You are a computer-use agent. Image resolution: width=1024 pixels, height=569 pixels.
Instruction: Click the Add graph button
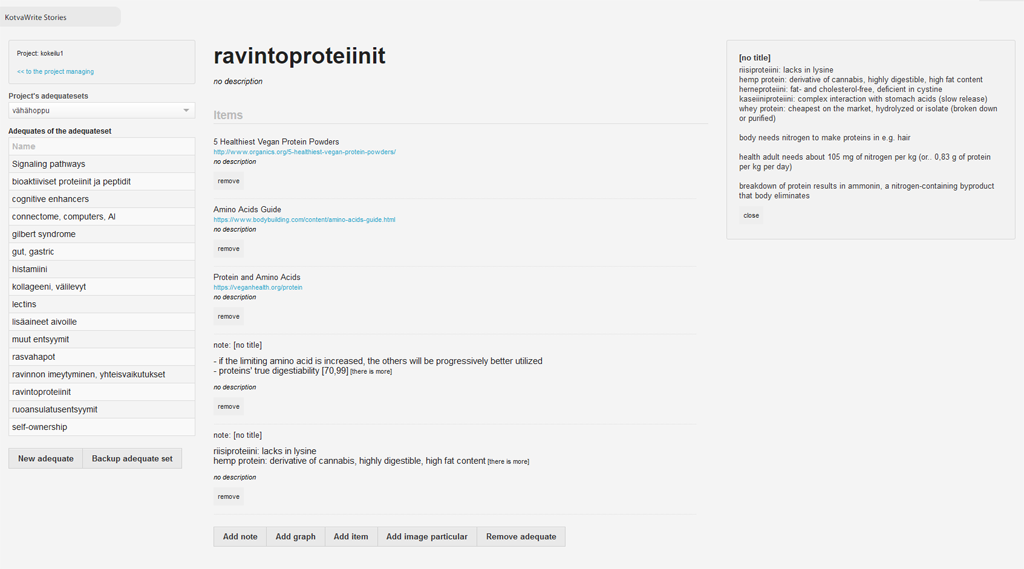tap(295, 537)
